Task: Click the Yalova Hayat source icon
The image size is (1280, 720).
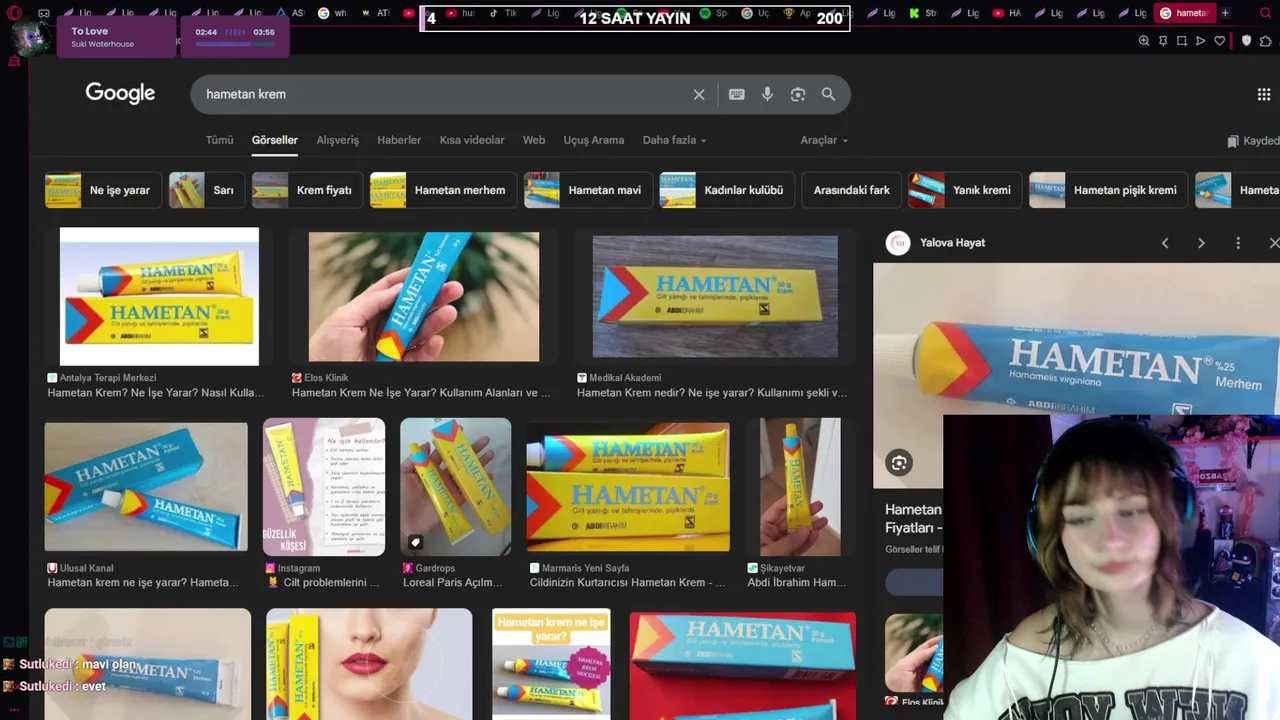Action: pyautogui.click(x=898, y=243)
